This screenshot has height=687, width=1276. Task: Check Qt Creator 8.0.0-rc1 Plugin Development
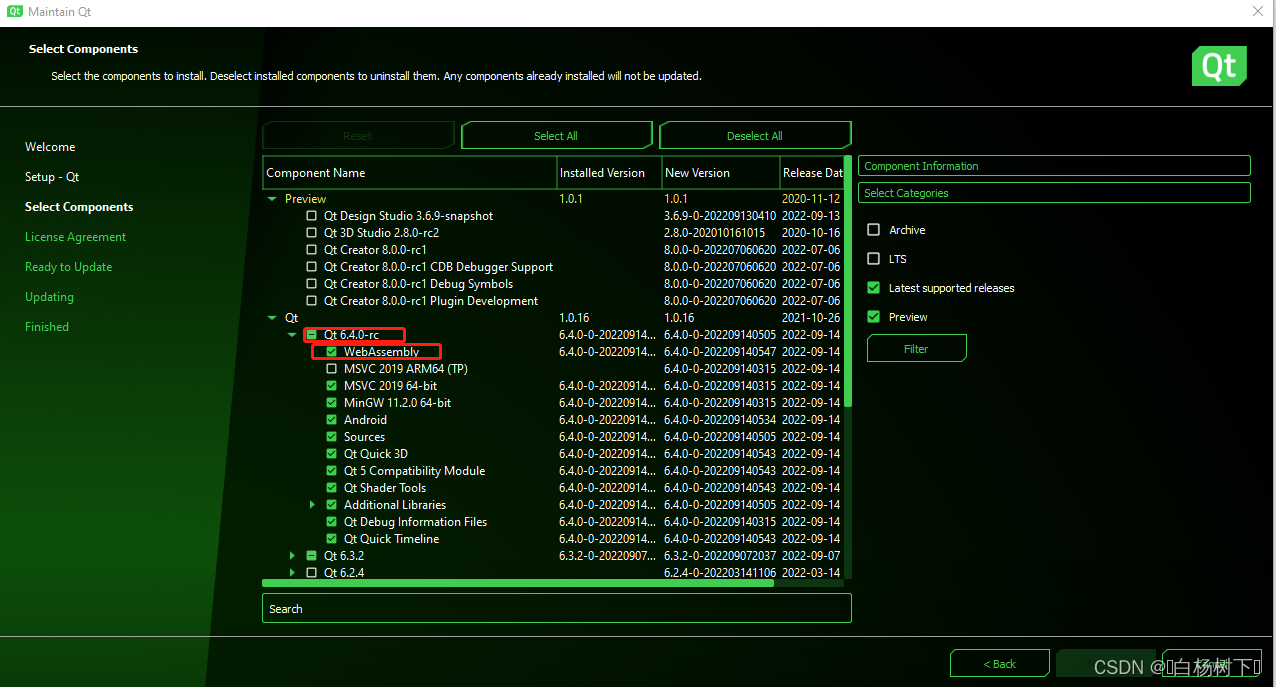[x=312, y=301]
